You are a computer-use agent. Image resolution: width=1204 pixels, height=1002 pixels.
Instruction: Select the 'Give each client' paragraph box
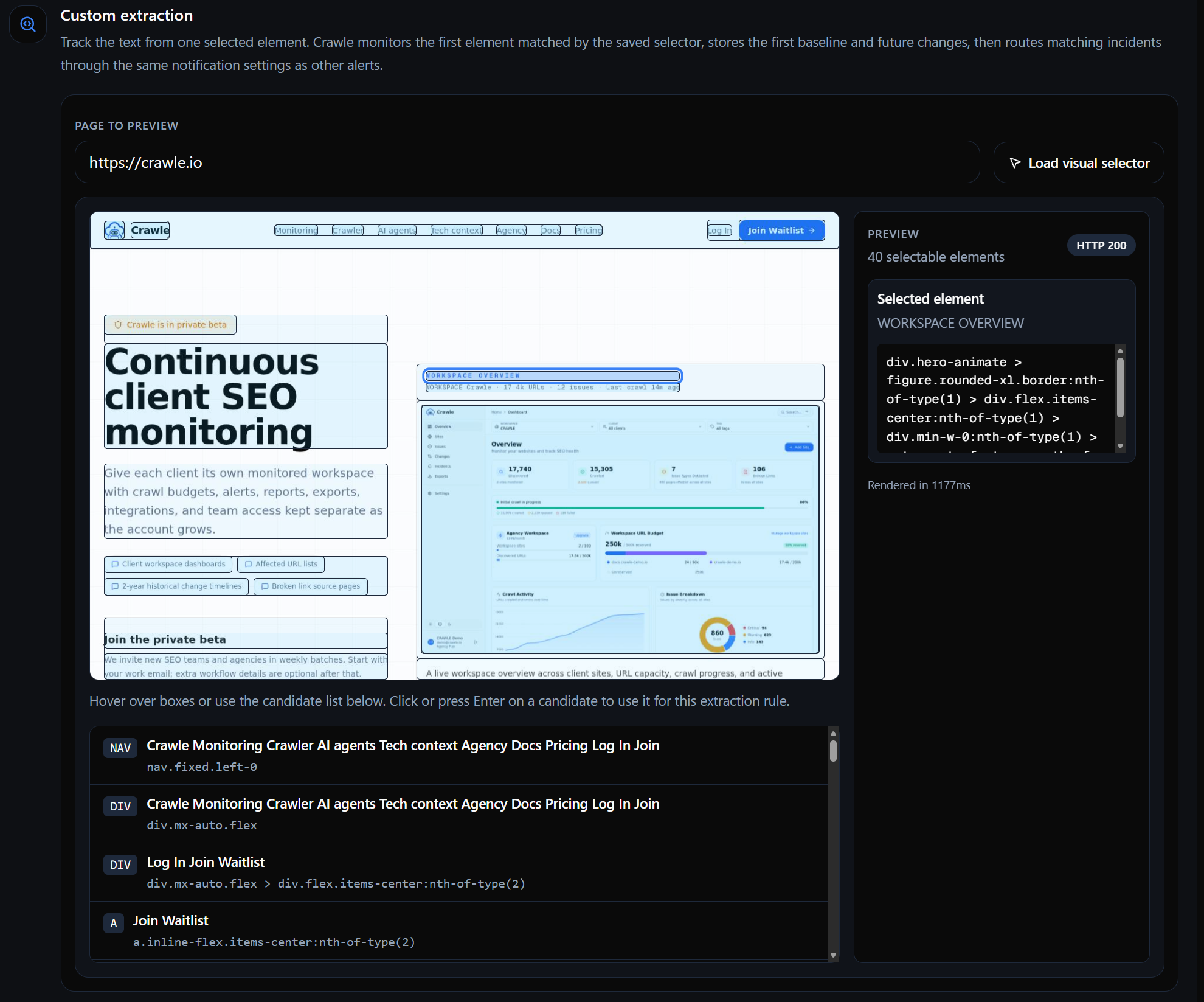(x=246, y=501)
